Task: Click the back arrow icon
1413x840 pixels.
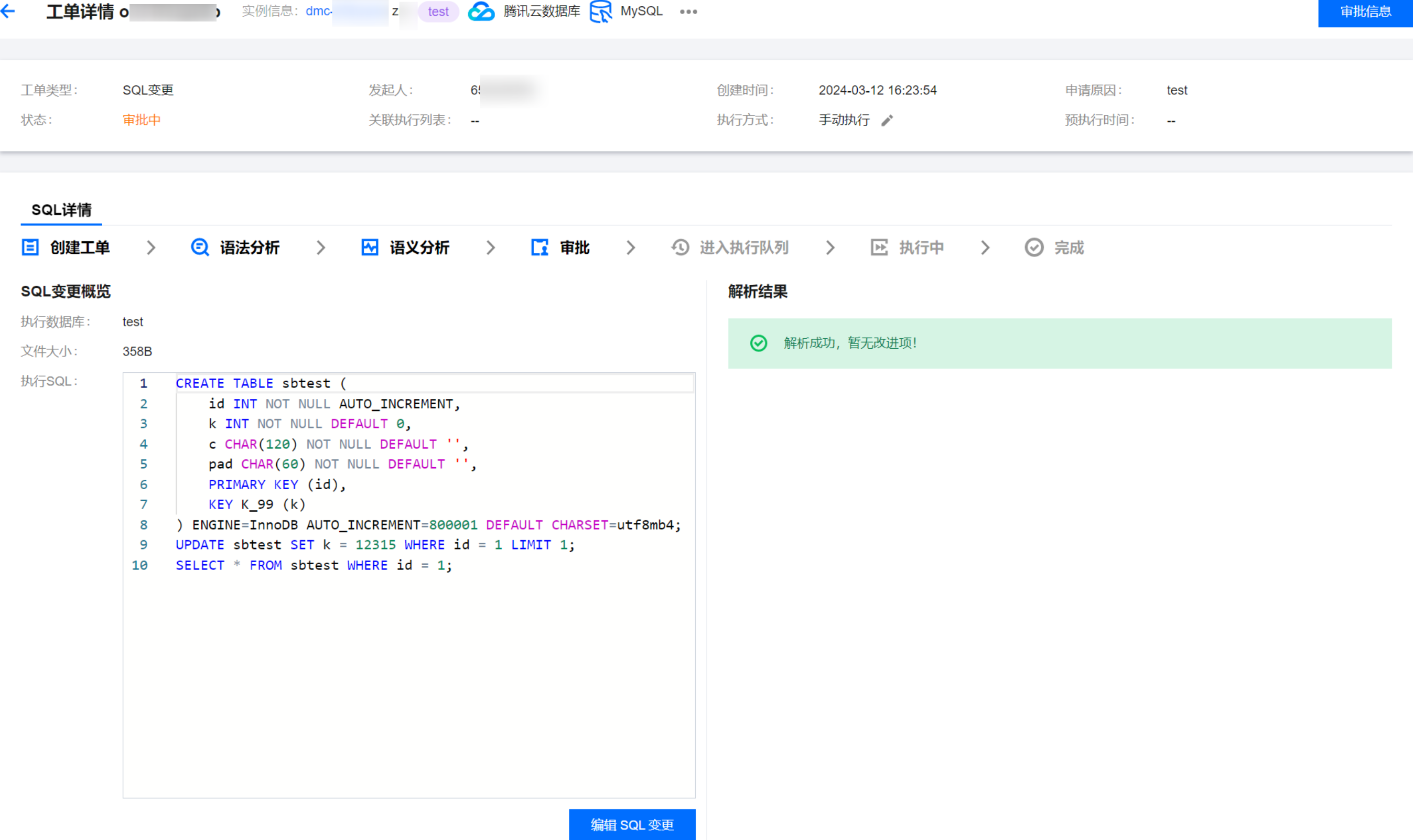Action: click(8, 11)
